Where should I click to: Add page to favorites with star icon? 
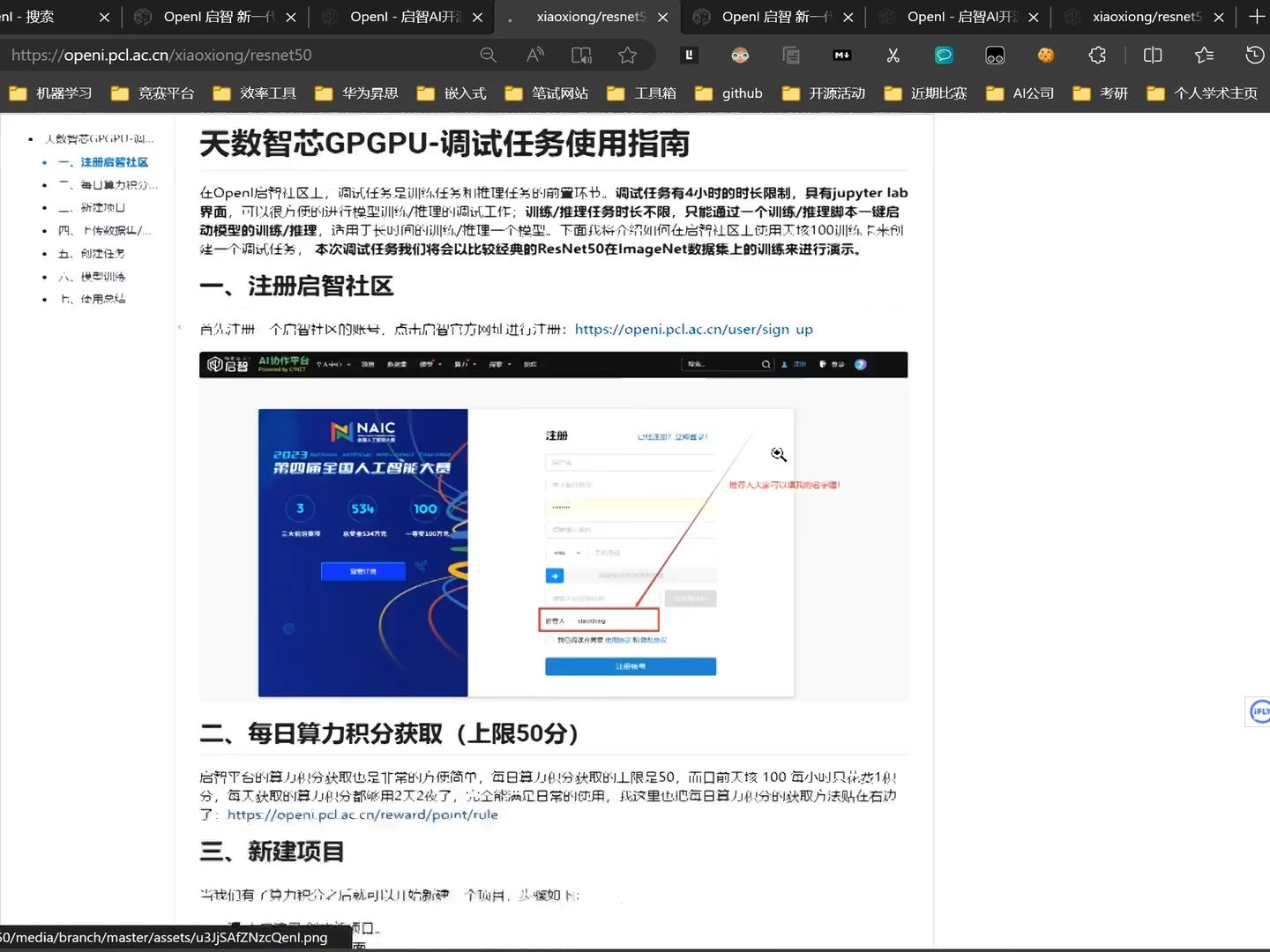click(x=627, y=55)
